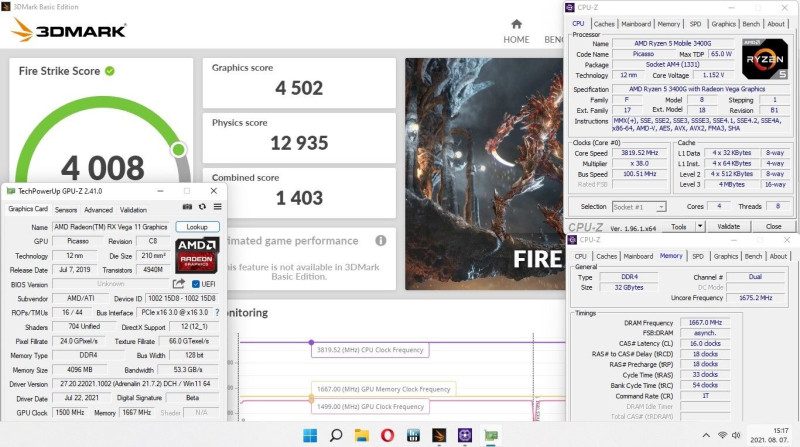Open Graphics tab in lower CPU-Z
The image size is (800, 447).
point(726,256)
